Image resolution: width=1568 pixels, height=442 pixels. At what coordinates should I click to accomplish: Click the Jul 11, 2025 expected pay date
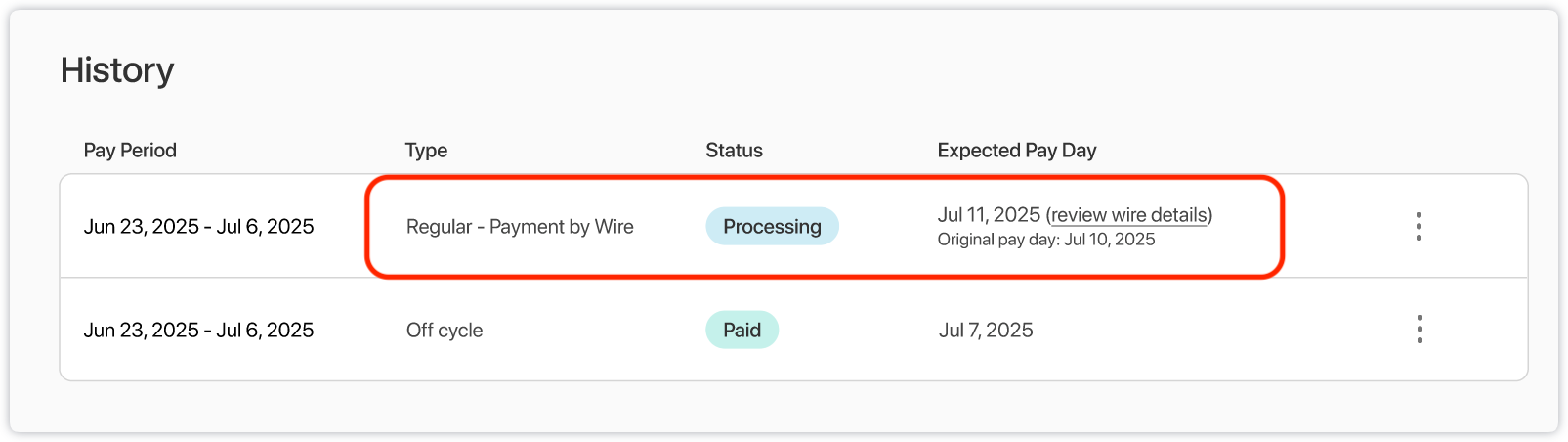[x=989, y=215]
